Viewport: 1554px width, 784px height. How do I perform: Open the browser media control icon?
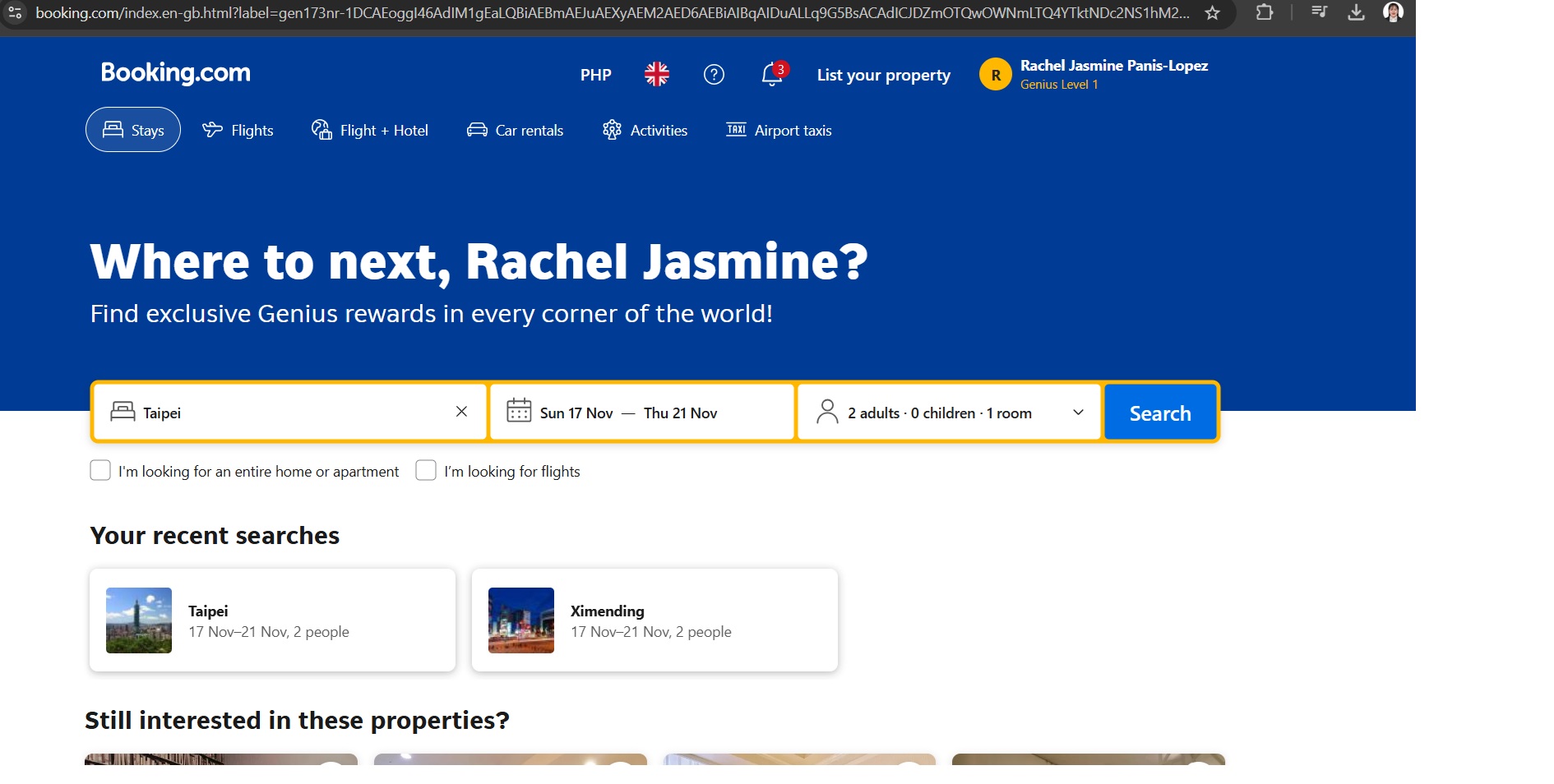pos(1319,12)
